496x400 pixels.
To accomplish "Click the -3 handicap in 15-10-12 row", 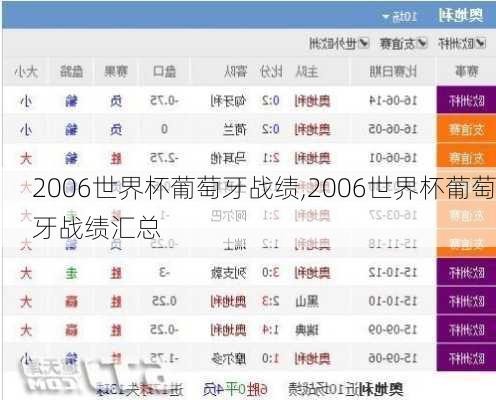I will (x=164, y=273).
